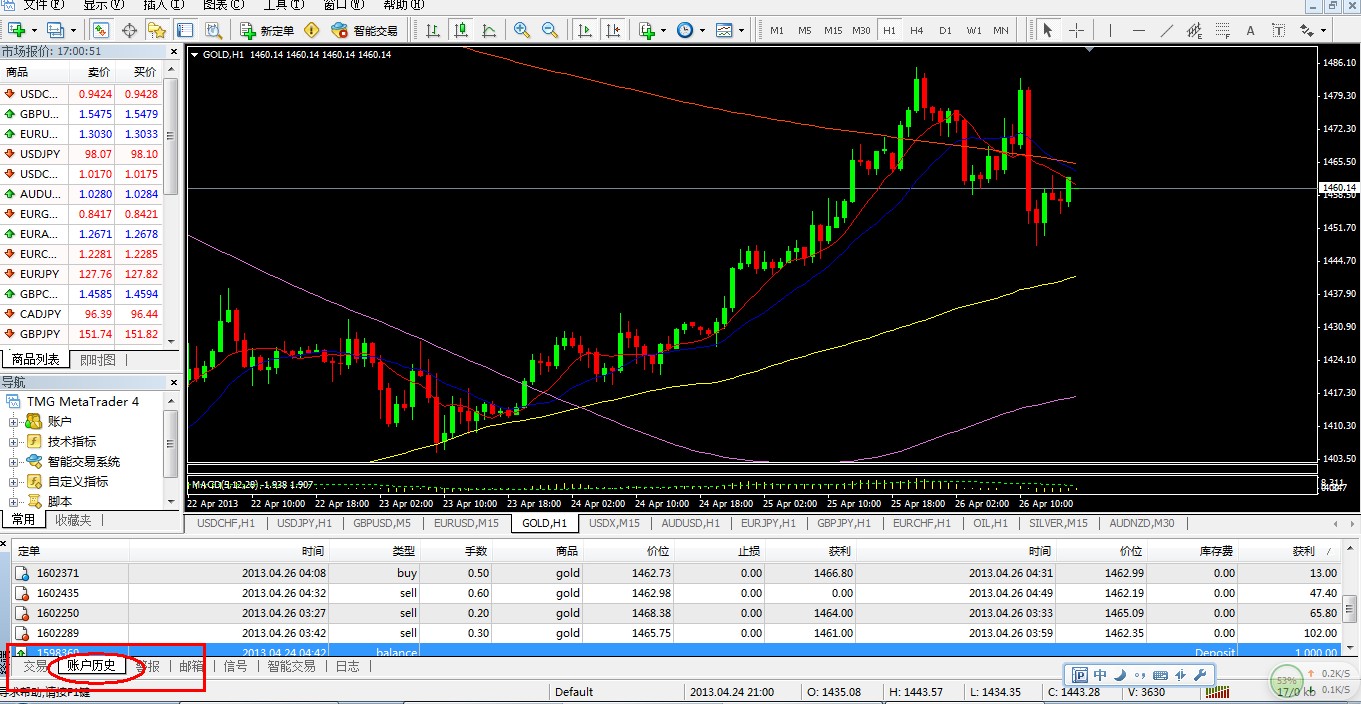
Task: Select the equidistant channel tool
Action: coord(1194,30)
